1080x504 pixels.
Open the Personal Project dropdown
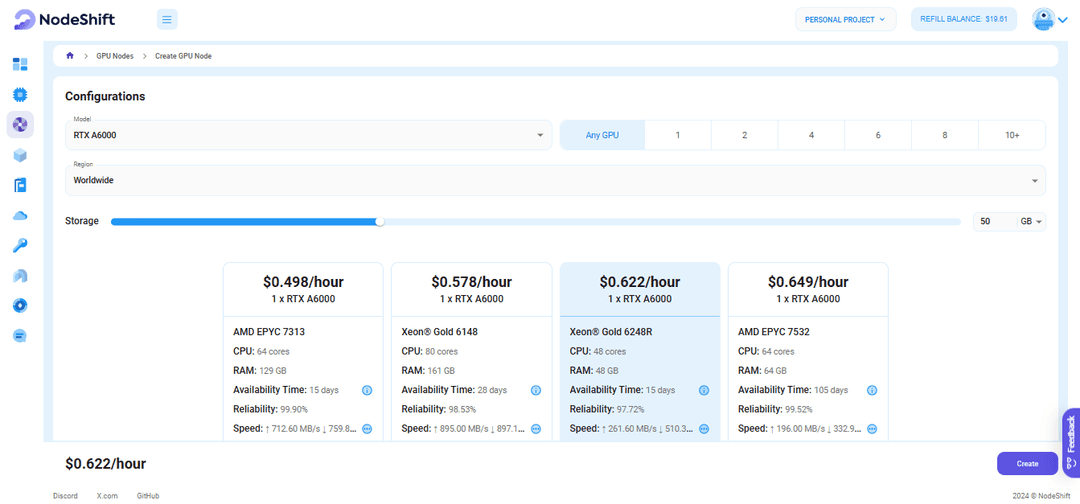pyautogui.click(x=846, y=19)
